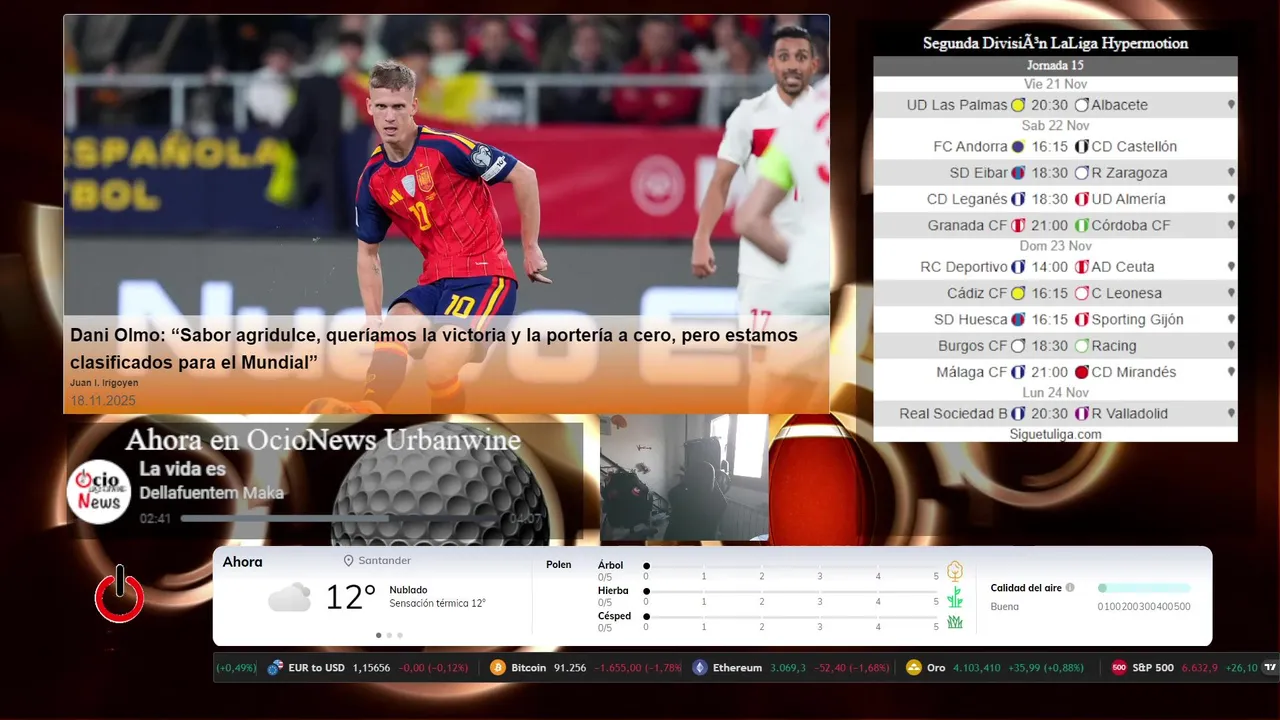The image size is (1280, 720).
Task: Click the Nublado condition text
Action: tap(409, 590)
